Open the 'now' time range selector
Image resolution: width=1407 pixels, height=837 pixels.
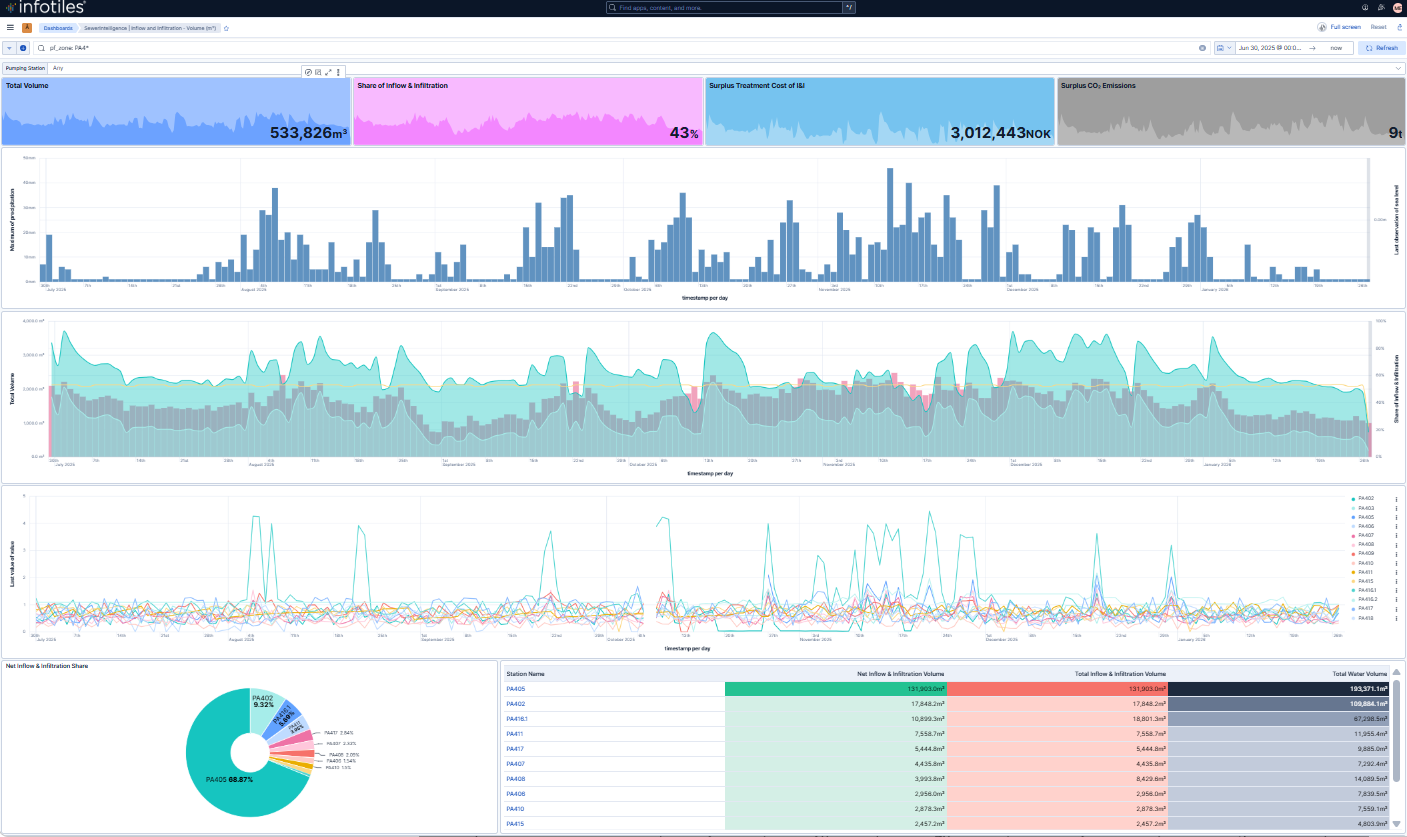click(1336, 47)
